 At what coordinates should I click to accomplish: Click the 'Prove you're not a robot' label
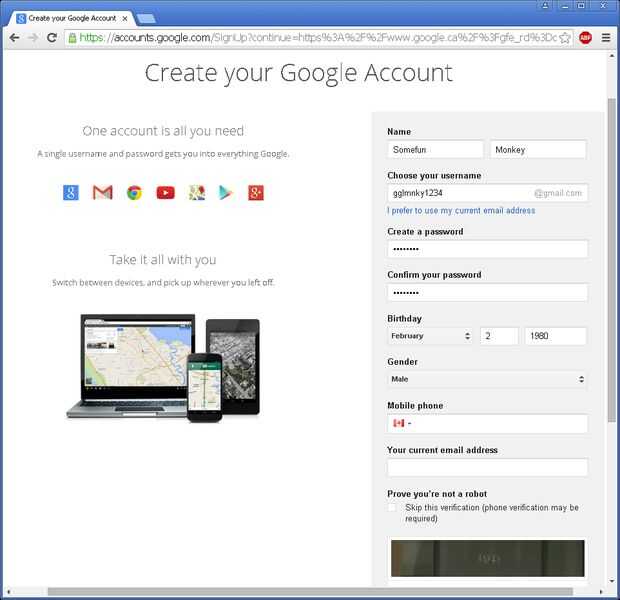coord(437,494)
